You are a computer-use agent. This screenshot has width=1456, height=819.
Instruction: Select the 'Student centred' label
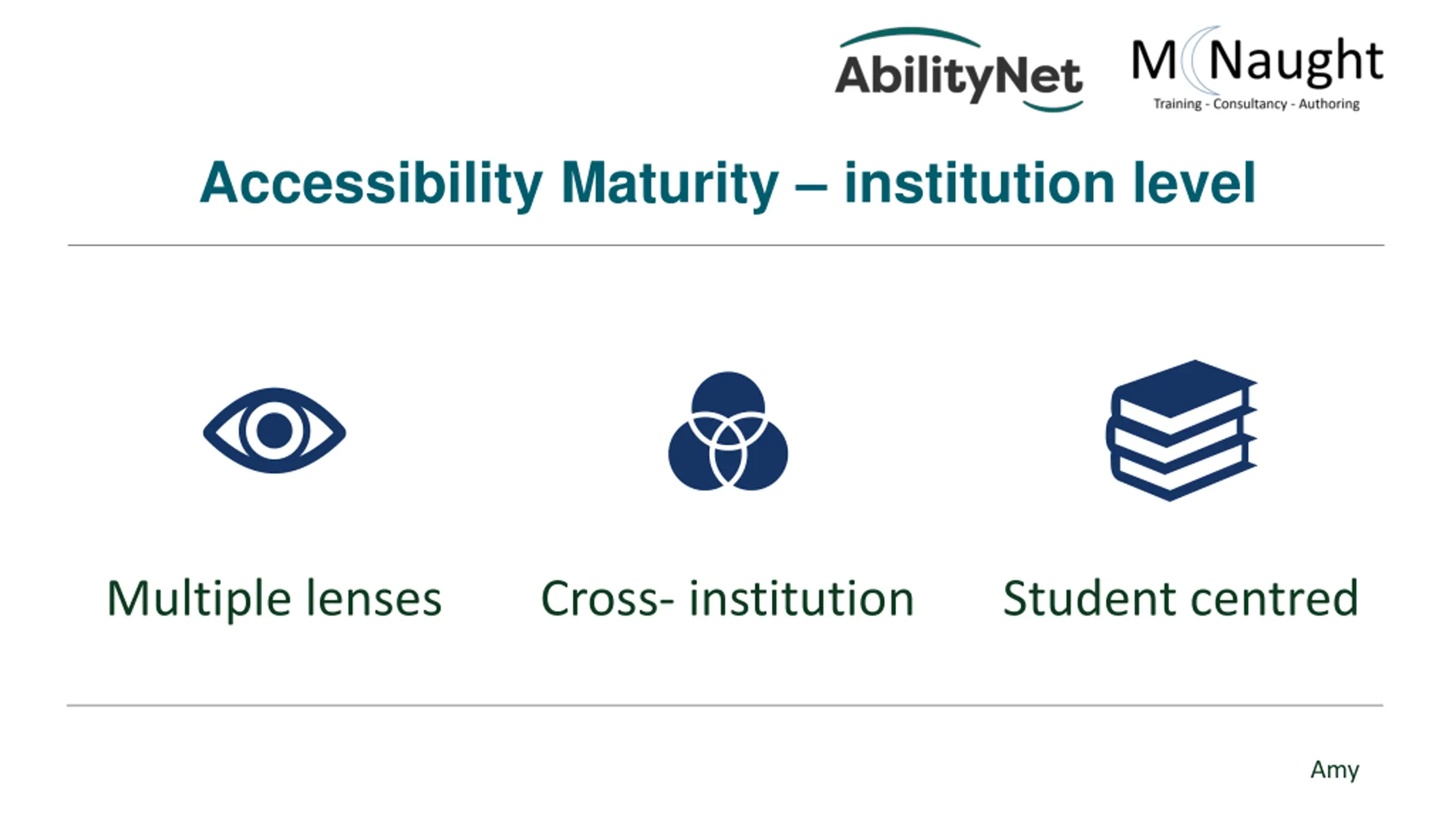(x=1181, y=597)
